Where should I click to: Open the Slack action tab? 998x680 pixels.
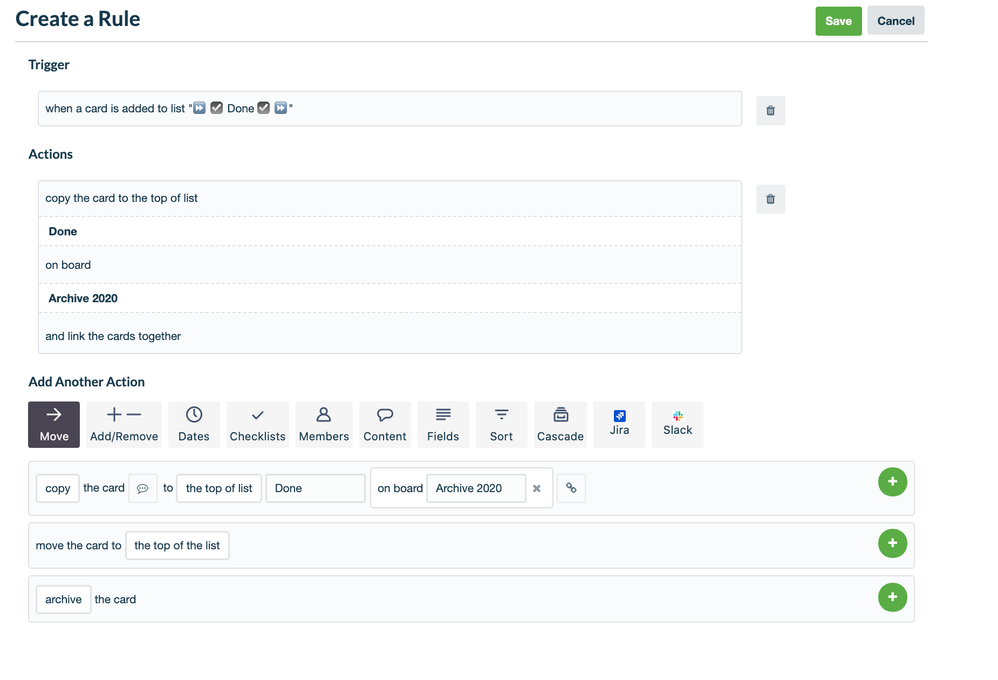(677, 423)
